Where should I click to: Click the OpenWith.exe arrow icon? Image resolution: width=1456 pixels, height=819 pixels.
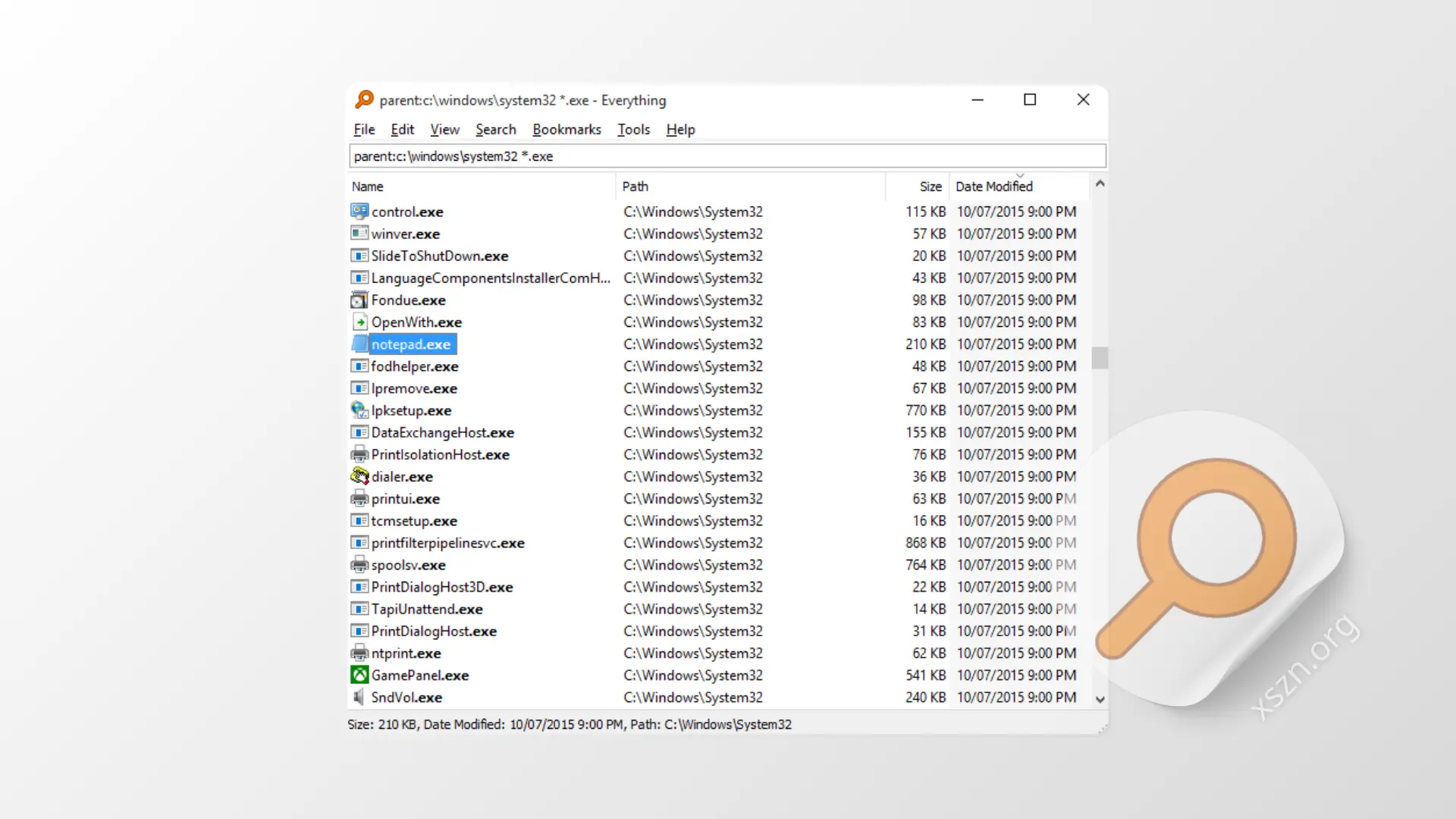click(359, 322)
